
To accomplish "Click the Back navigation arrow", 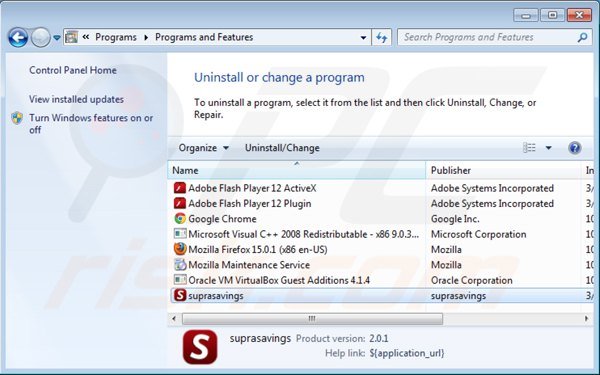I will coord(18,38).
